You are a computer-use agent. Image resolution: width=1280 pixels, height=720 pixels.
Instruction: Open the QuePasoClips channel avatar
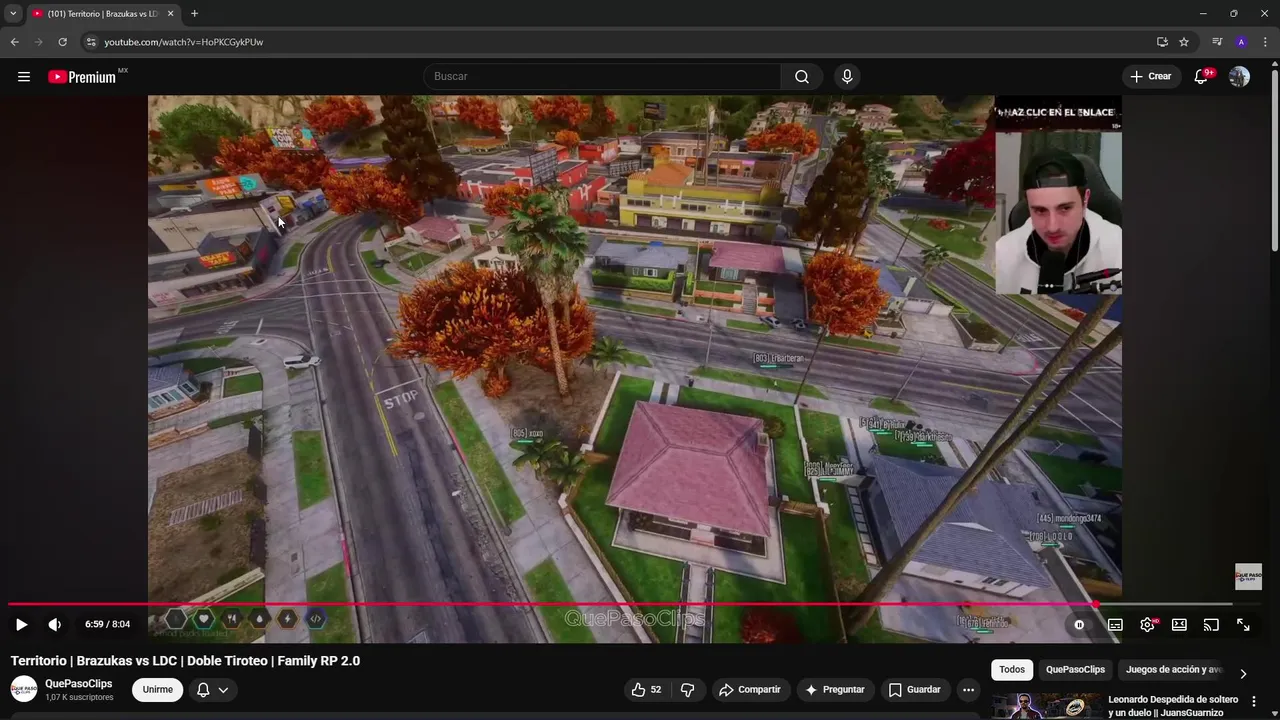[x=24, y=689]
